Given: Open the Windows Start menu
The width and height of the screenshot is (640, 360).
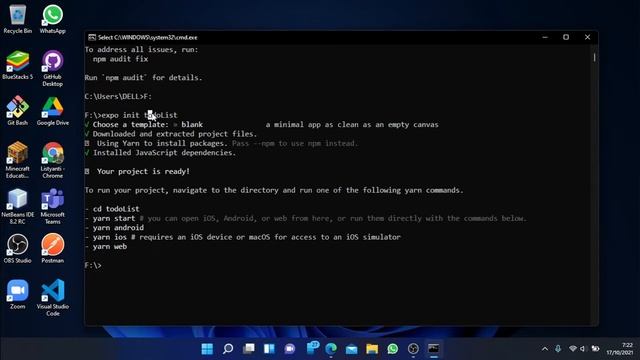Looking at the screenshot, I should [207, 349].
